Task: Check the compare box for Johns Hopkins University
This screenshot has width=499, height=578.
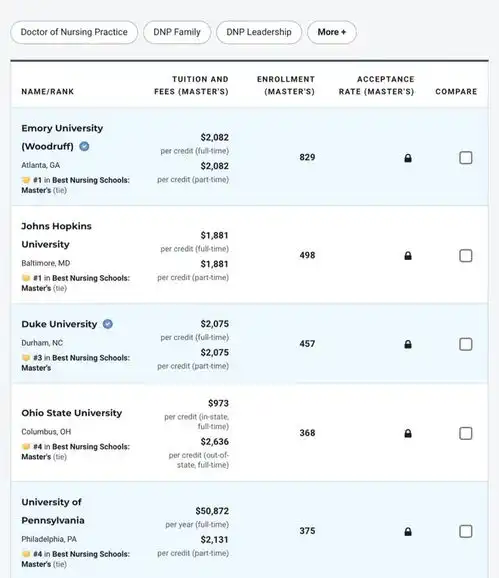Action: coord(466,255)
